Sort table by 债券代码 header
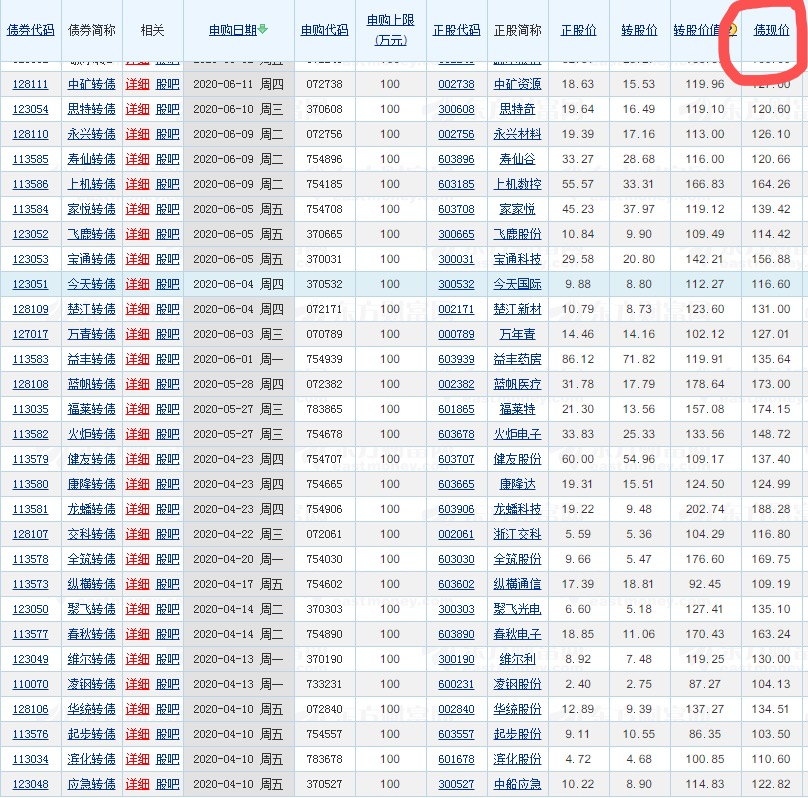The width and height of the screenshot is (808, 798). click(x=30, y=30)
